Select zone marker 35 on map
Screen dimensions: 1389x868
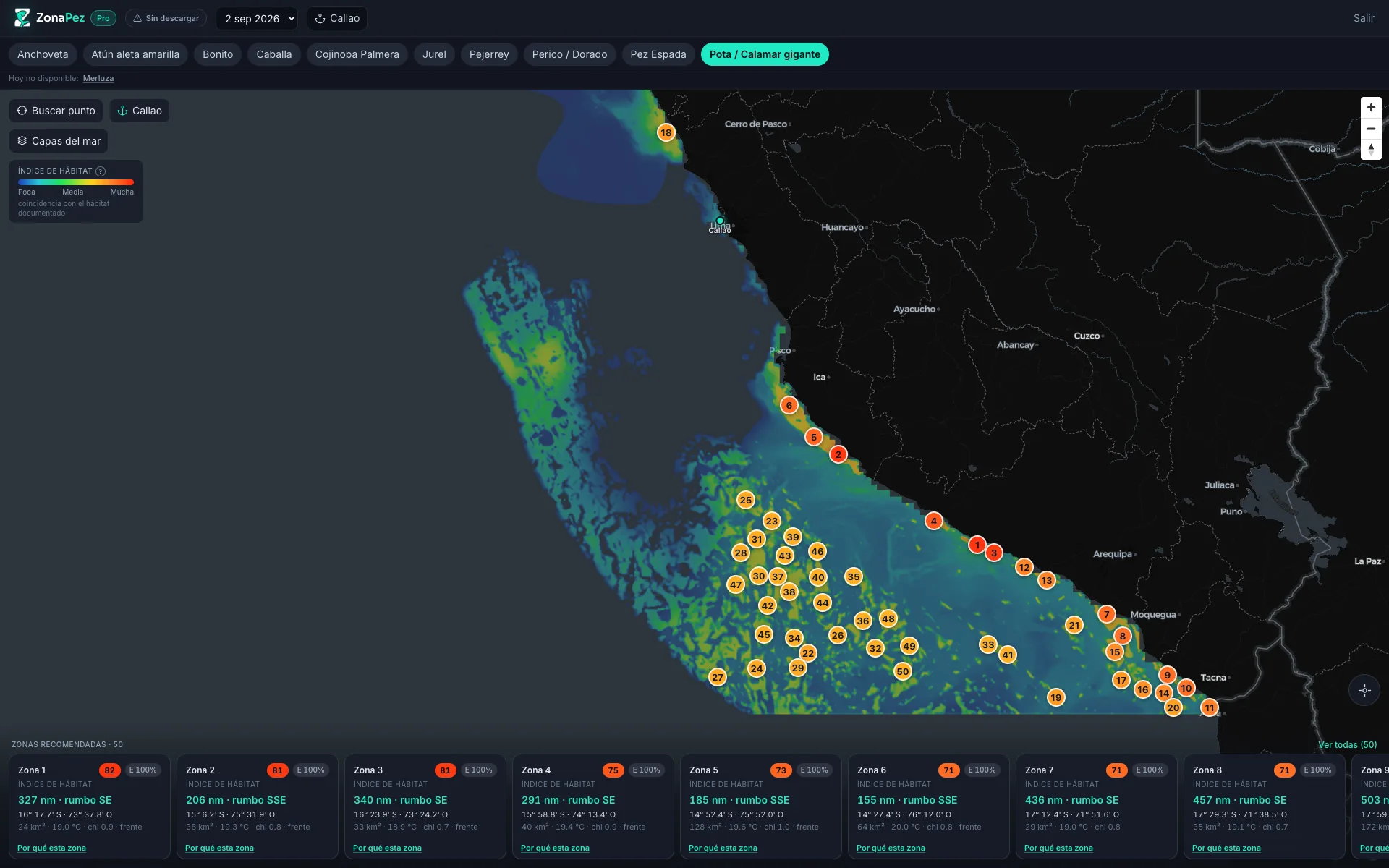coord(854,576)
